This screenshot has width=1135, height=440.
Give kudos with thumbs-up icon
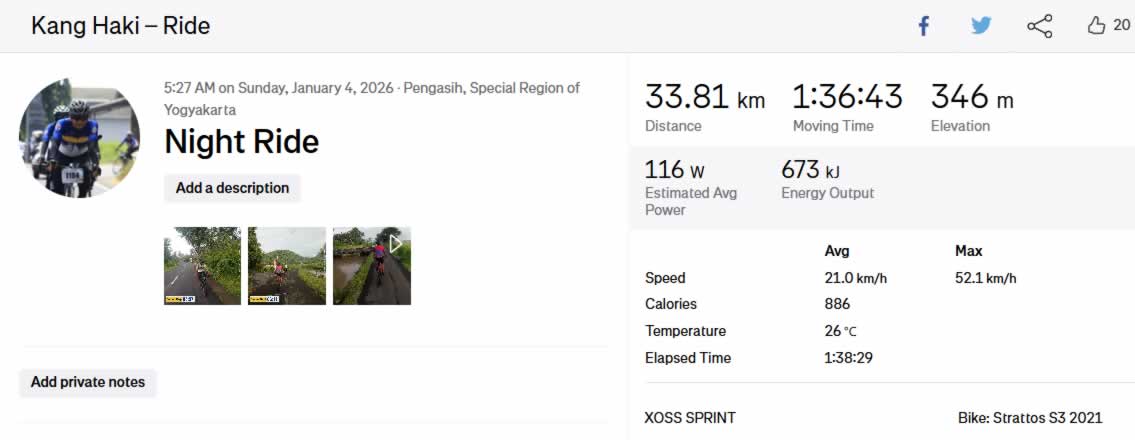point(1096,26)
